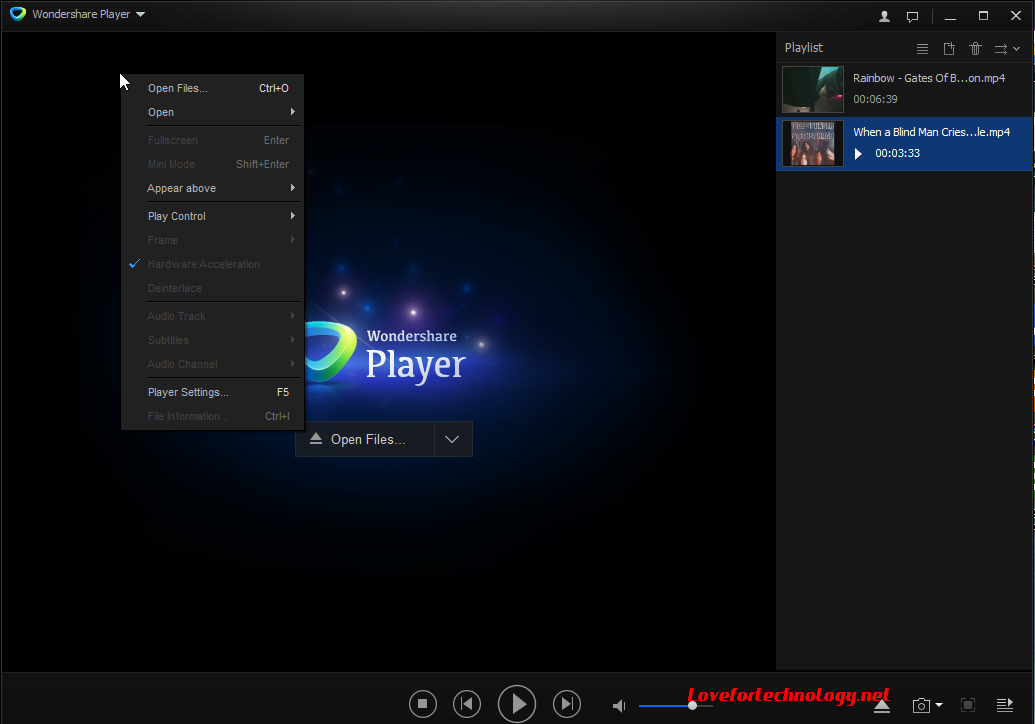Click When a Blind Man Cries...le.mp4 title
This screenshot has height=724, width=1035.
point(931,132)
